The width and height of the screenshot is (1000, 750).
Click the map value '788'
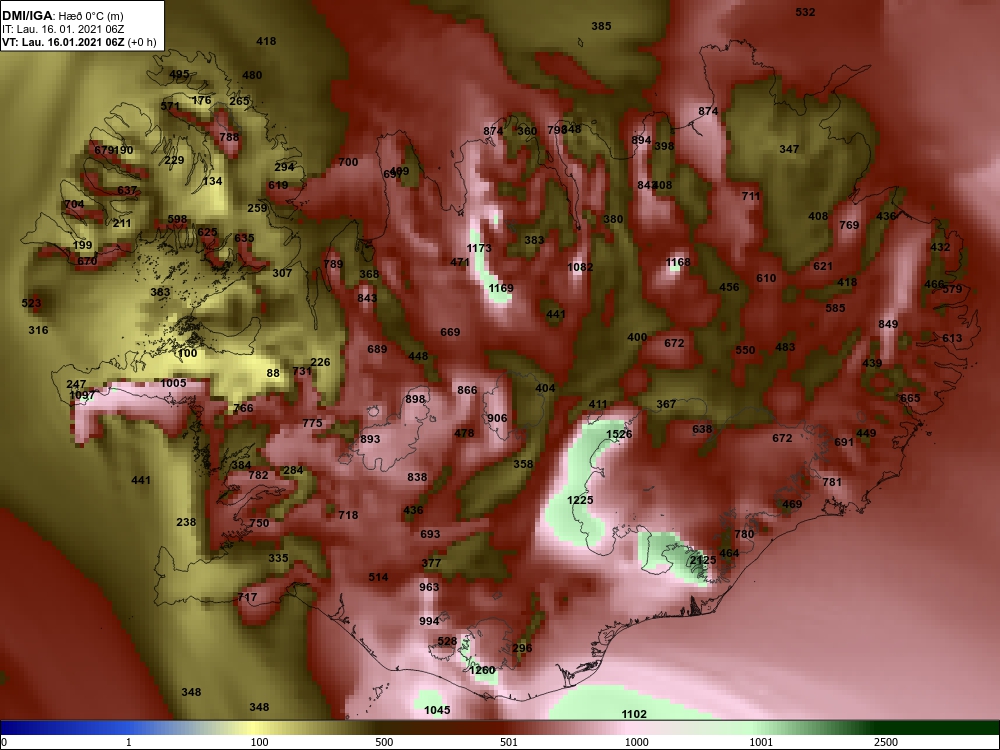pos(229,137)
